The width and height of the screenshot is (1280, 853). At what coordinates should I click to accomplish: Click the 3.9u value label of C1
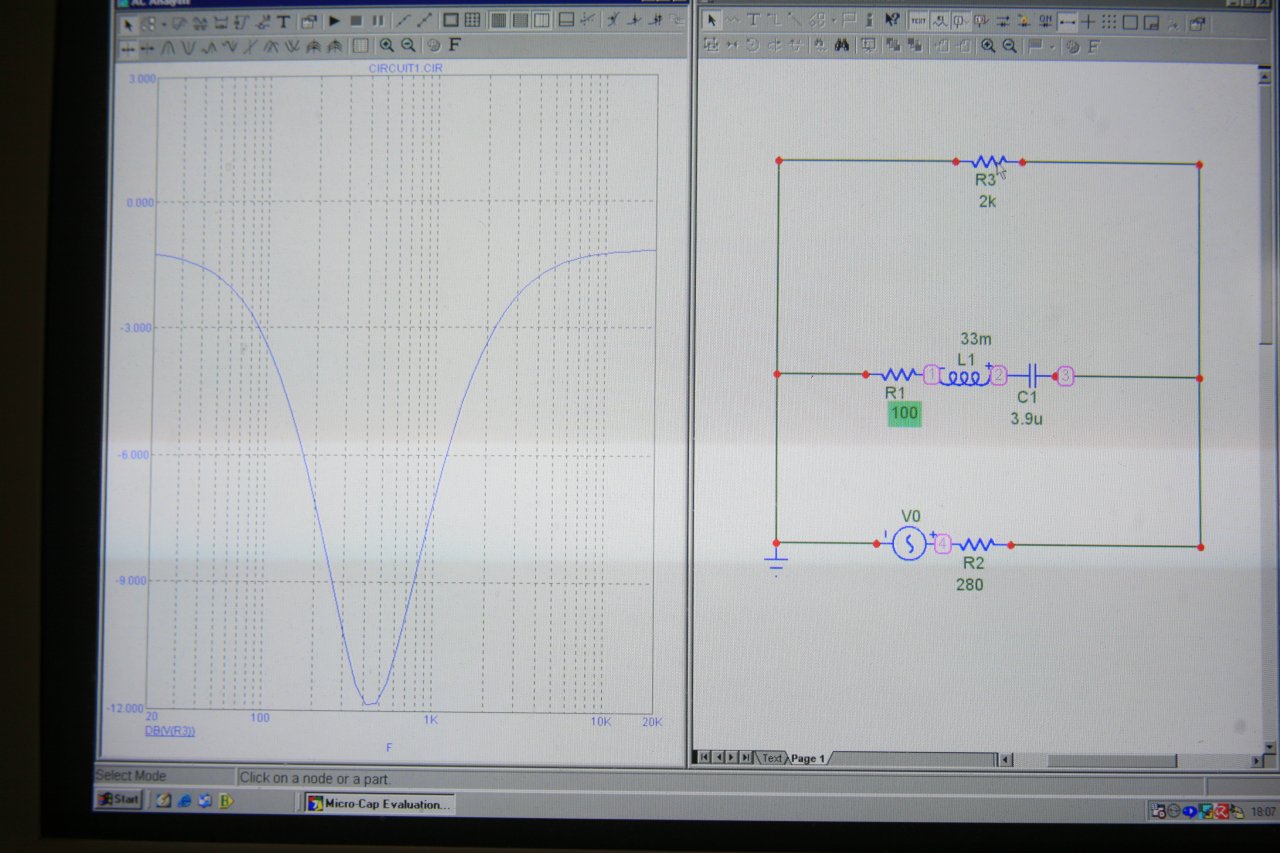1026,419
